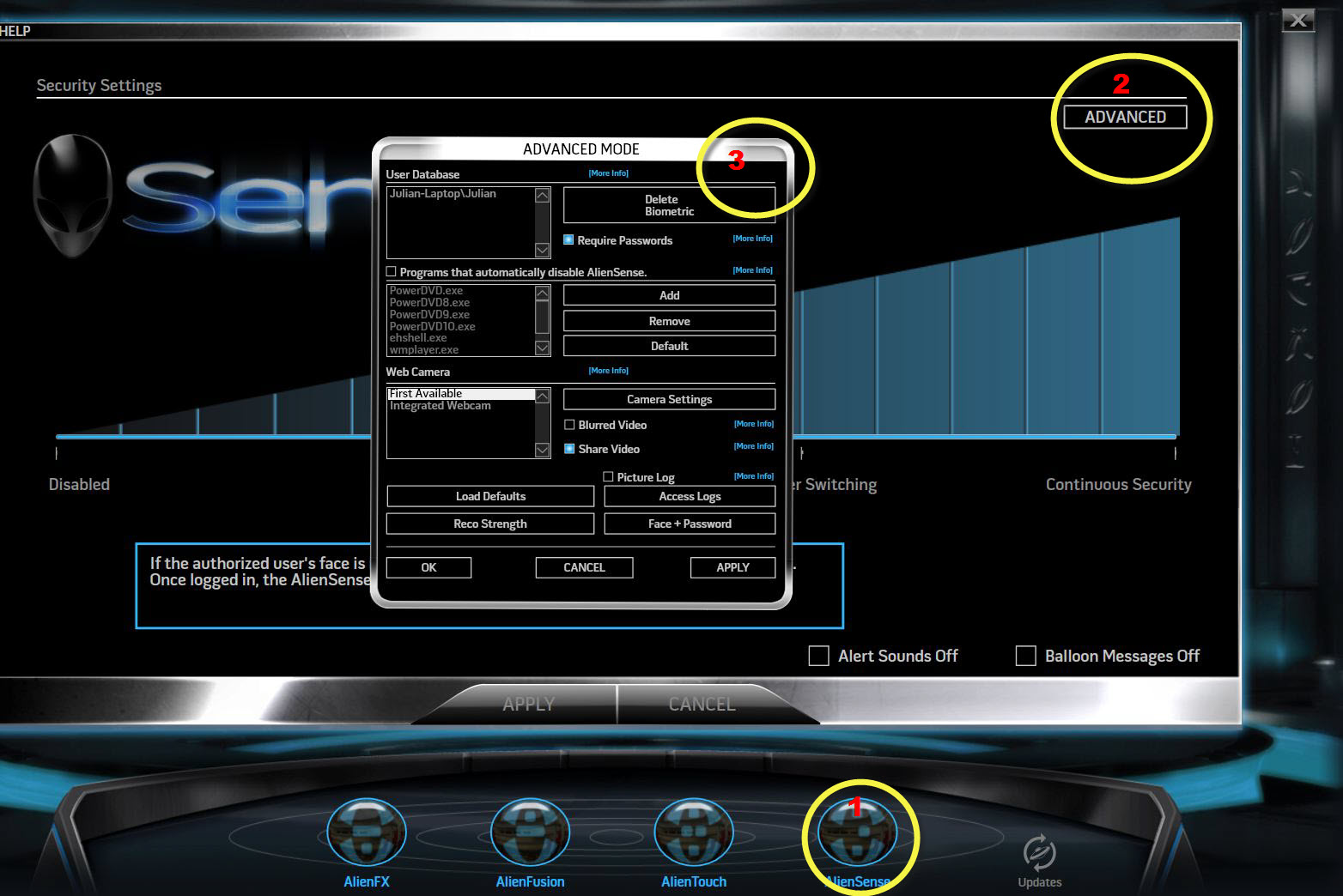Open More Info link for disable programs
The width and height of the screenshot is (1343, 896).
(x=752, y=270)
